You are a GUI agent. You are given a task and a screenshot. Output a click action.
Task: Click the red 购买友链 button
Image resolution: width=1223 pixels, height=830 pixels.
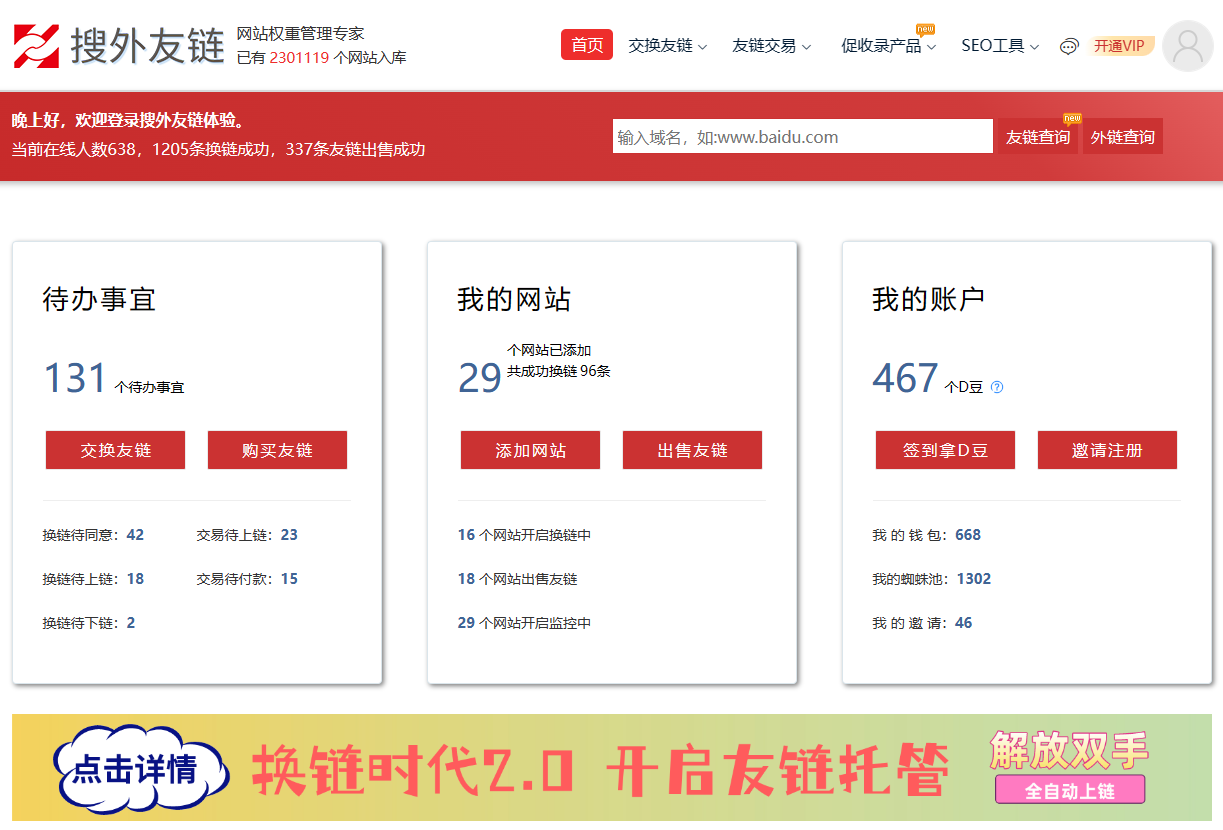[x=277, y=450]
